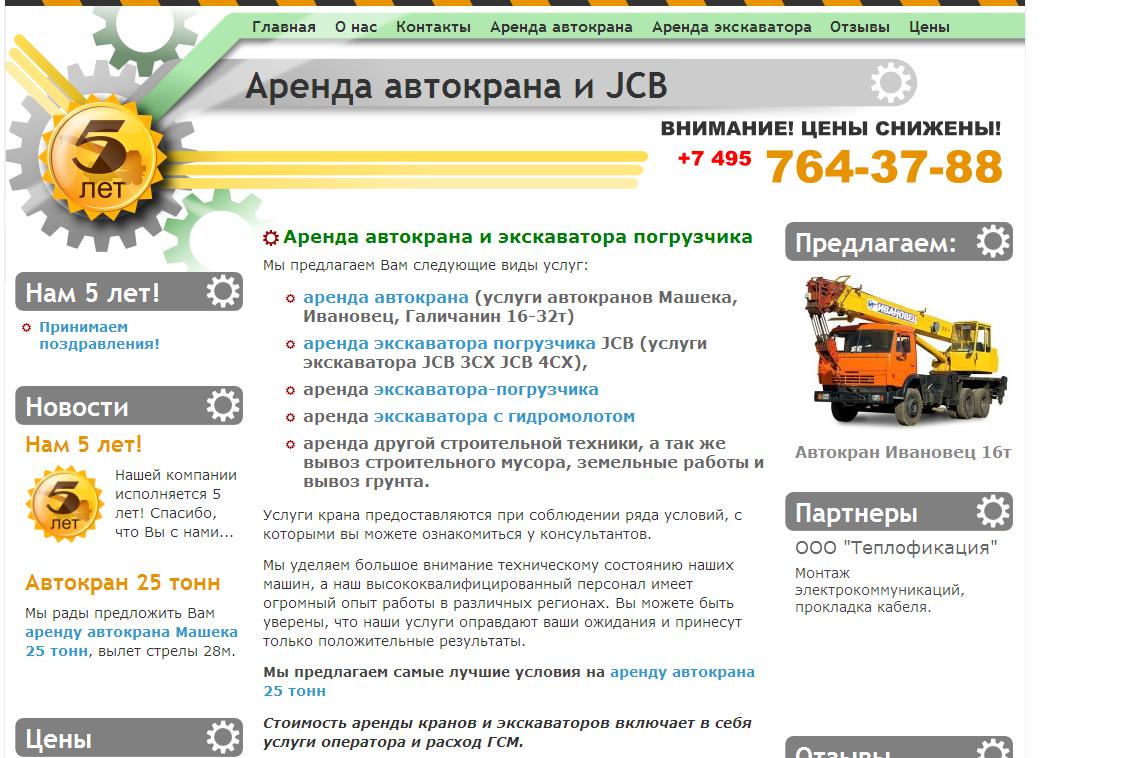The image size is (1124, 758).
Task: Click gear icon in Отзывы sidebar header
Action: 994,749
